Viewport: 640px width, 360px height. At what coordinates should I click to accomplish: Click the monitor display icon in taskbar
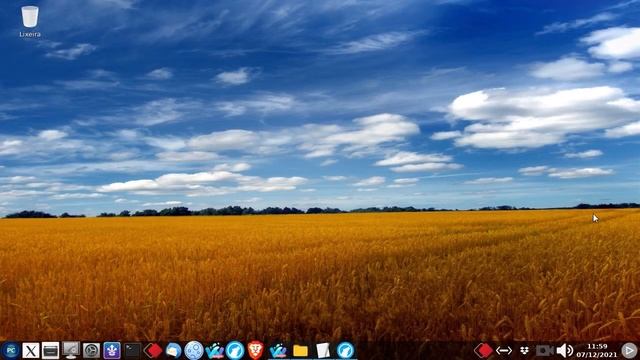[71, 350]
